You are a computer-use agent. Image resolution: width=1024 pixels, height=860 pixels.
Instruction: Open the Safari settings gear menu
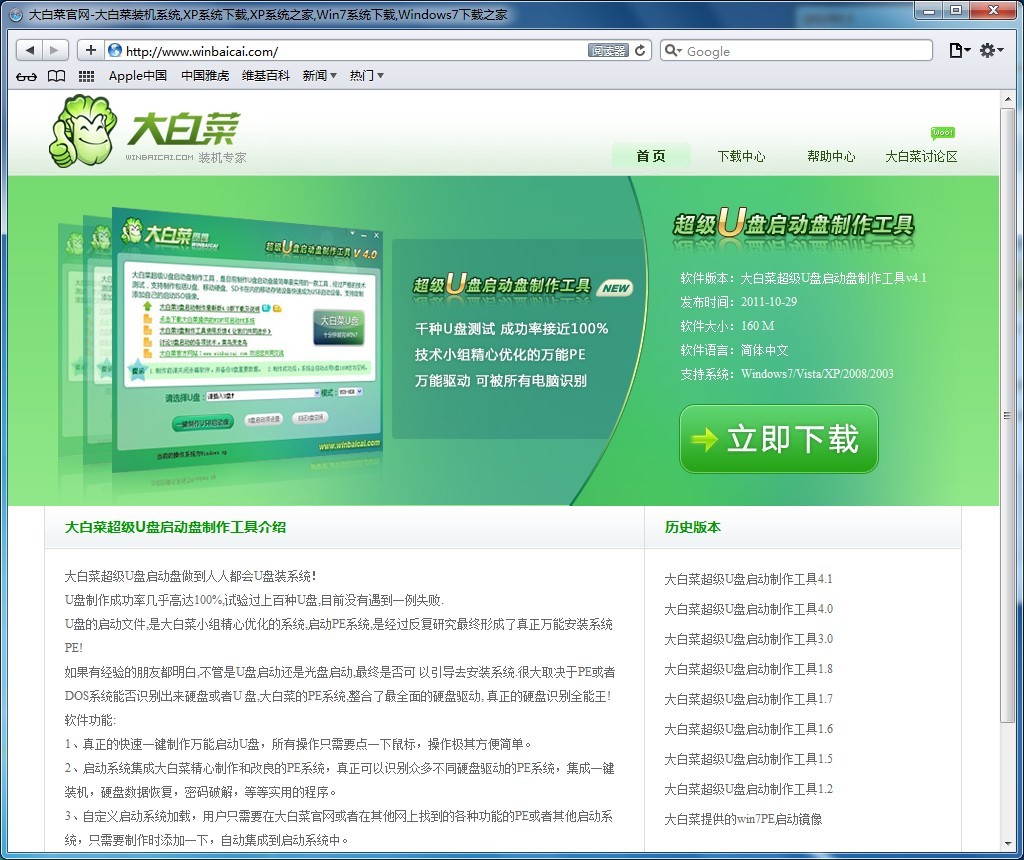[x=989, y=50]
